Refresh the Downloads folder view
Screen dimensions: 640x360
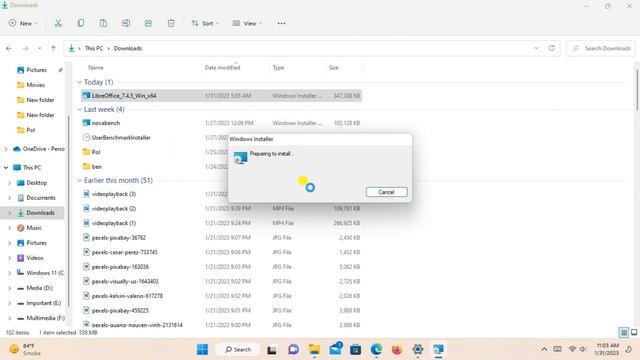click(x=551, y=48)
